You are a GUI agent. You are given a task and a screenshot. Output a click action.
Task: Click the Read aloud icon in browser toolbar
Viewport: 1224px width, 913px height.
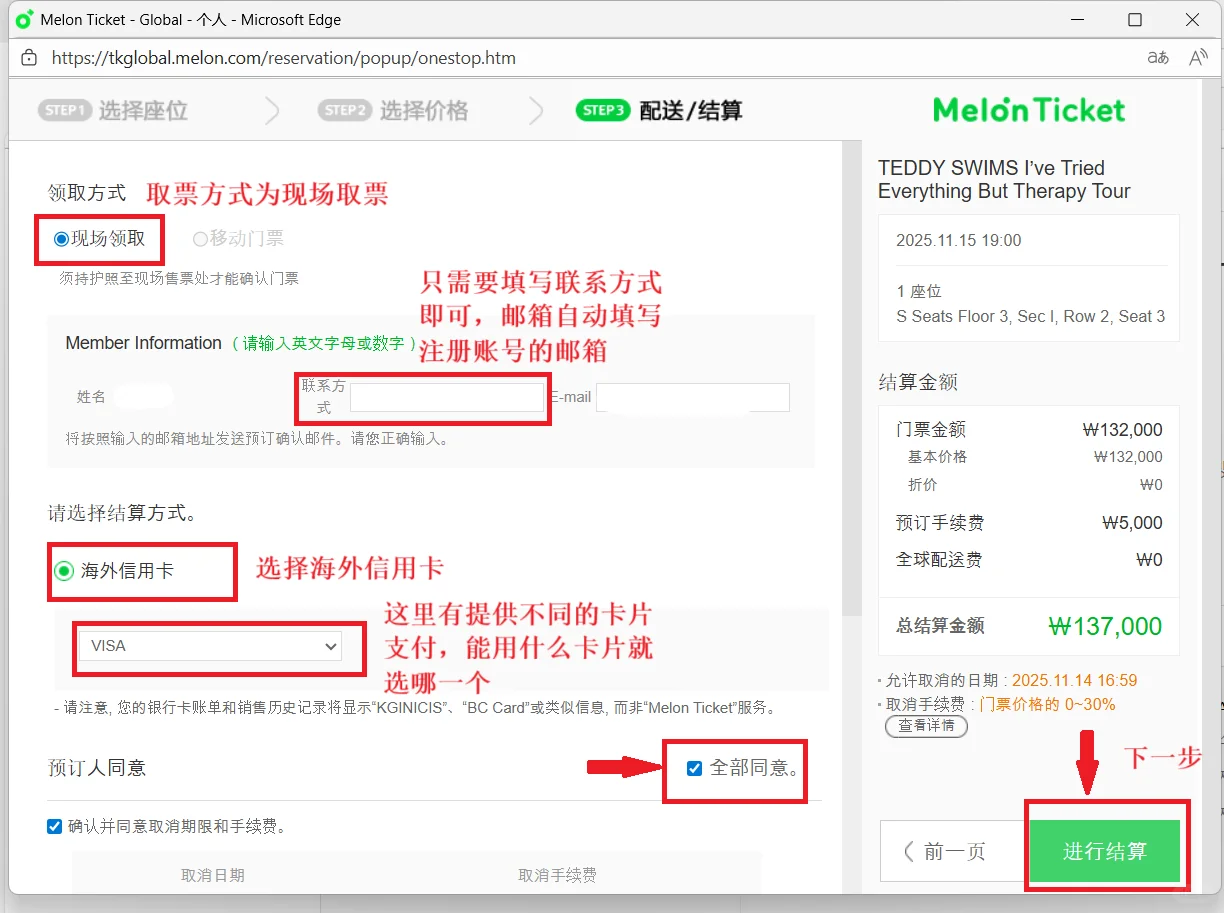tap(1197, 58)
